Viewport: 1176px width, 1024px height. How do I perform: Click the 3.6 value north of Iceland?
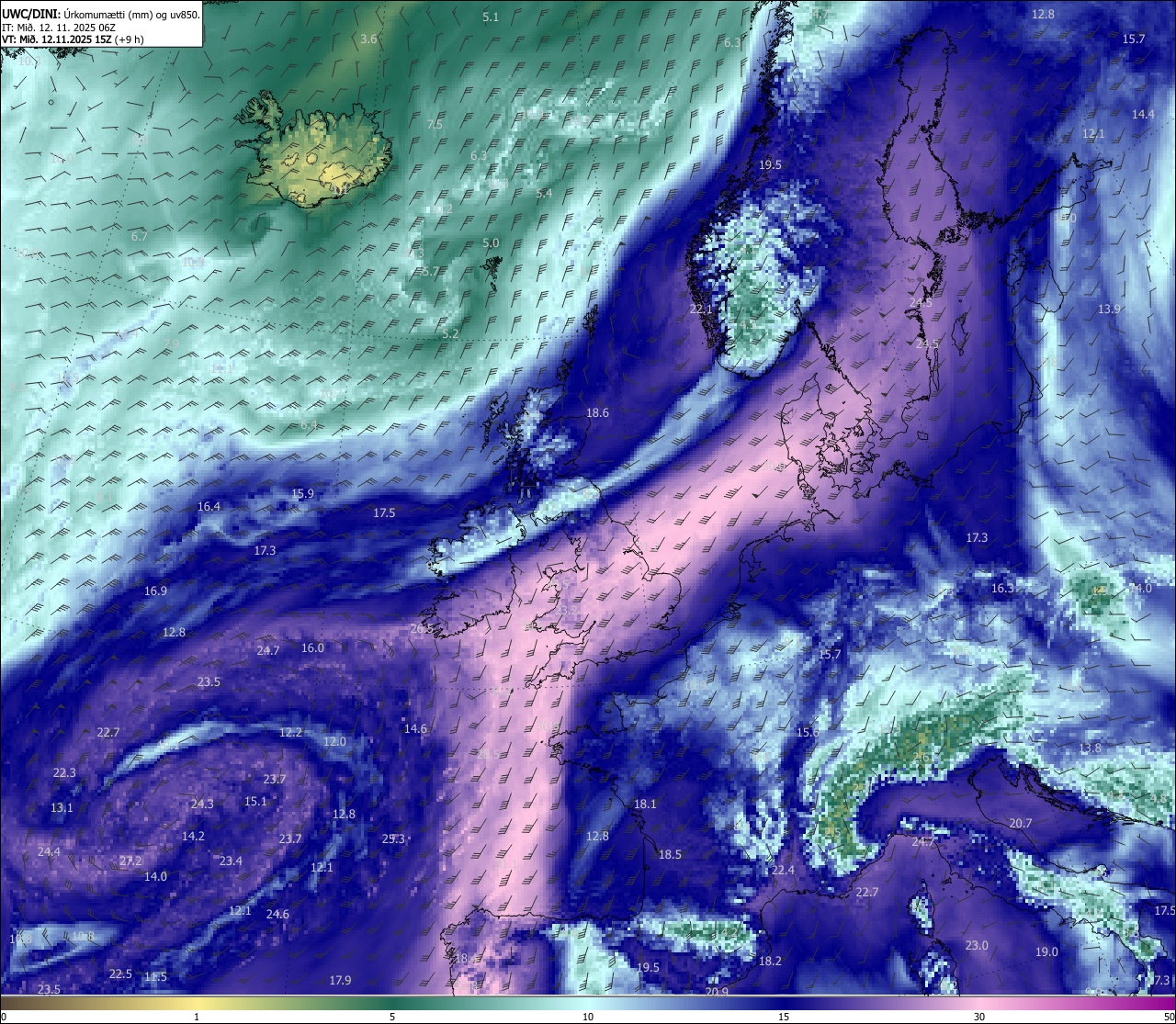click(368, 39)
